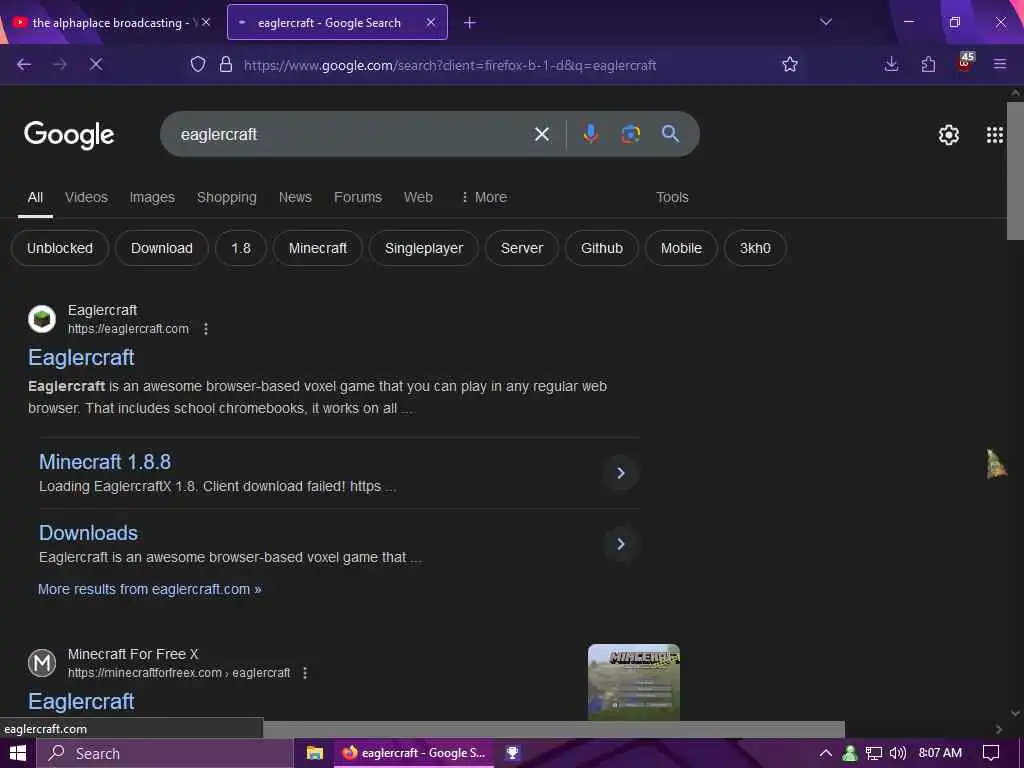Screen dimensions: 1024x768
Task: Click the horizontal scrollbar at bottom
Action: click(554, 729)
